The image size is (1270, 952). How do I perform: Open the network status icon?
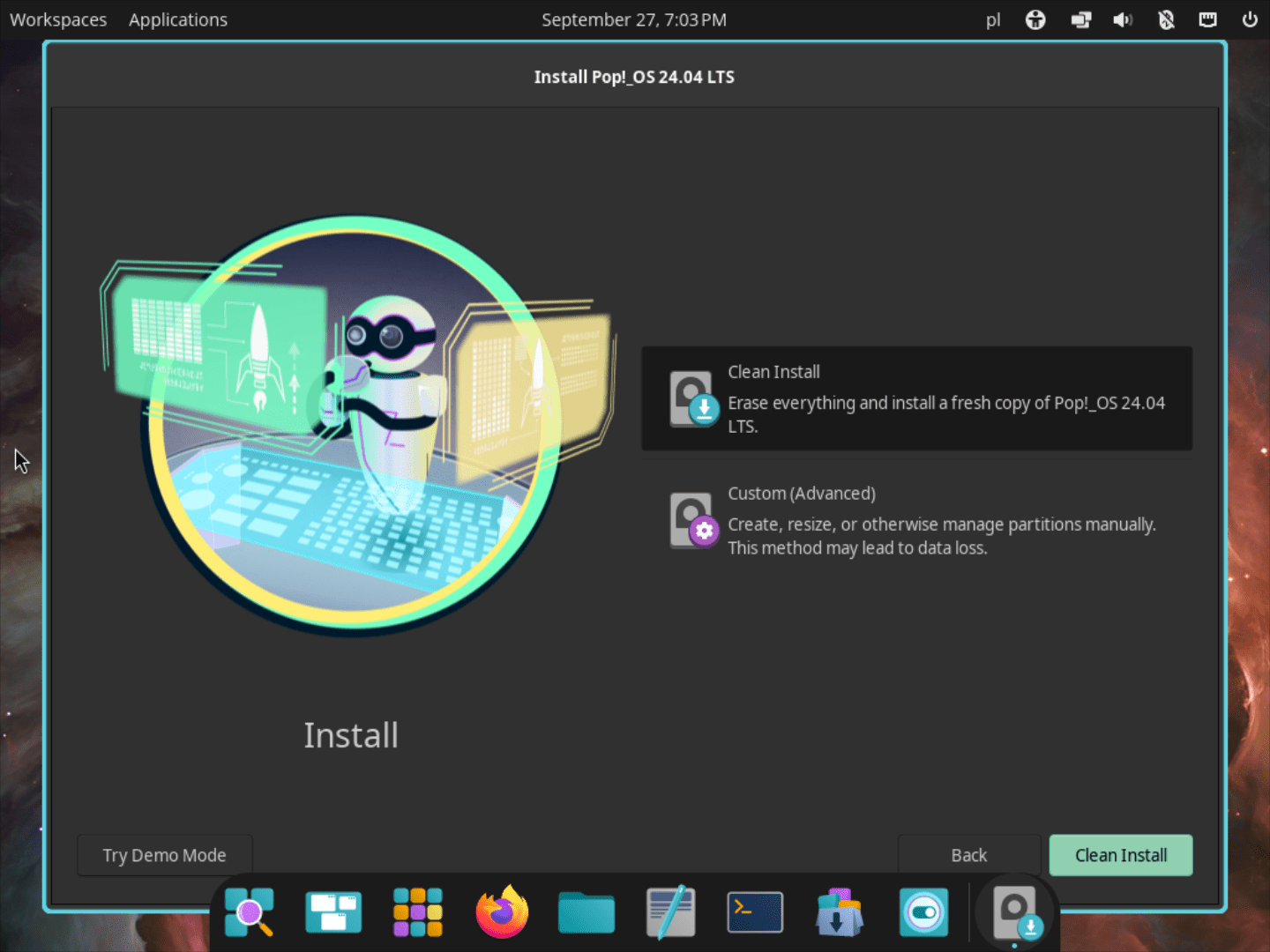(x=1080, y=19)
